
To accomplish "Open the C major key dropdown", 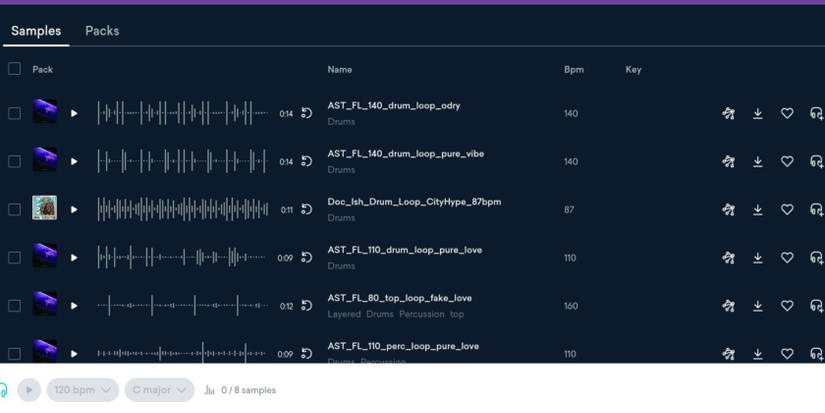I will [x=159, y=390].
